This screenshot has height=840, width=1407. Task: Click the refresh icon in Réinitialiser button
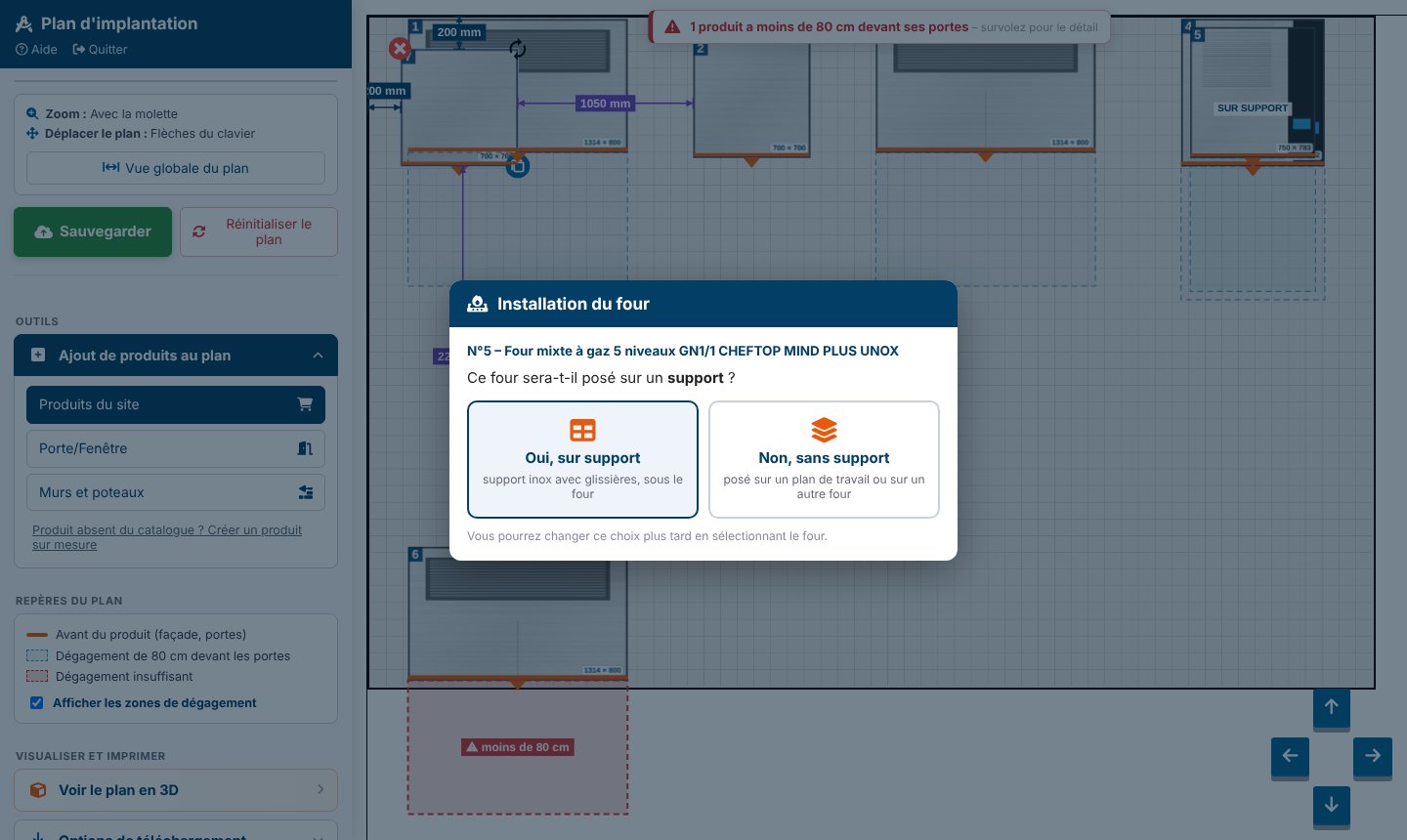tap(199, 231)
